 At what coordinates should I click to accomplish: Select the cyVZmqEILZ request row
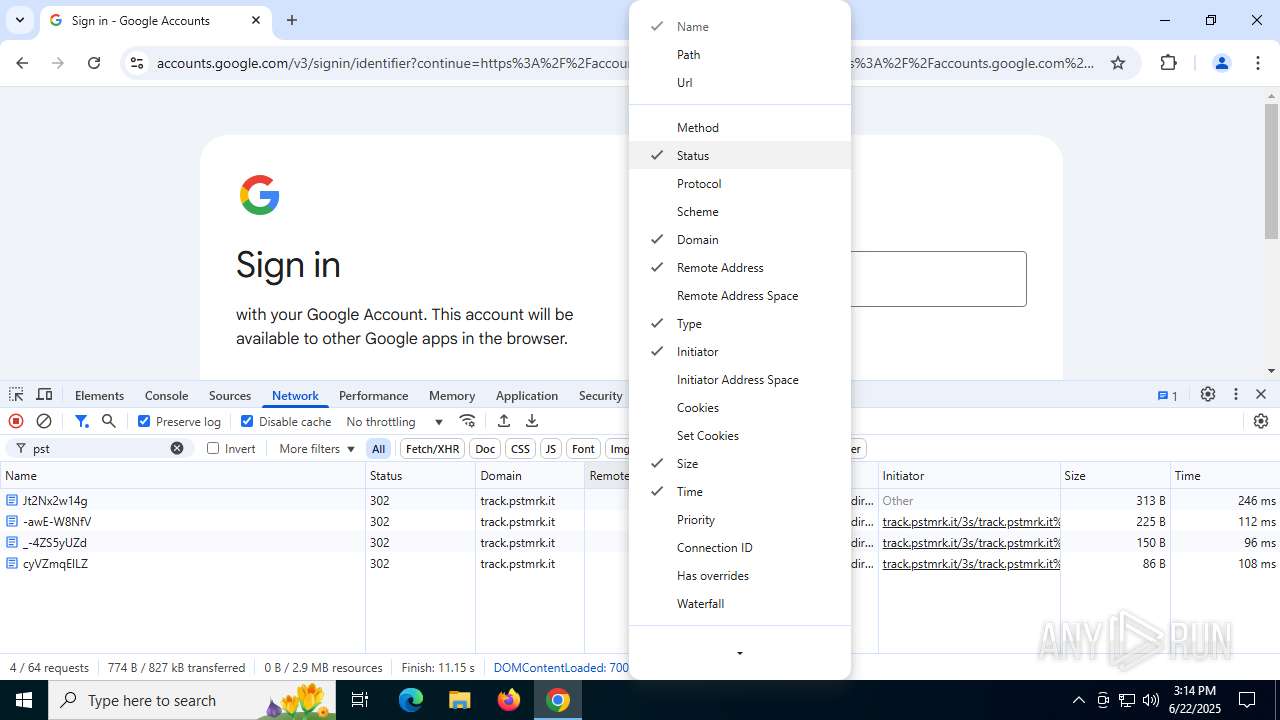(x=640, y=563)
